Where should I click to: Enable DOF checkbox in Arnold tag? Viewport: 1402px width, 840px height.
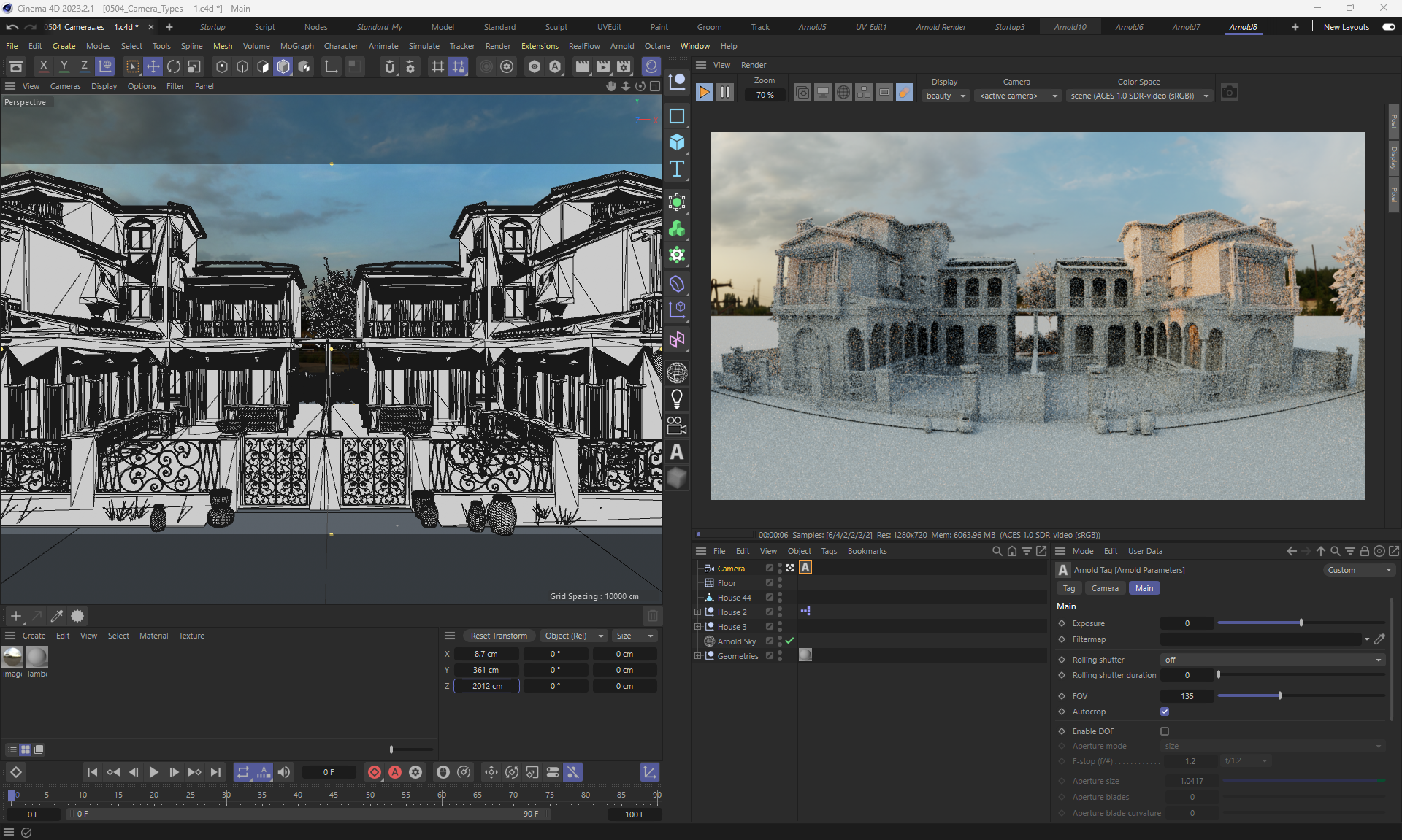(1165, 731)
